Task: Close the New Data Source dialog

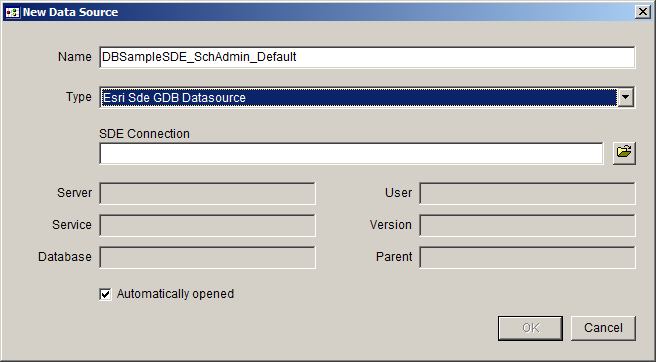Action: click(643, 12)
